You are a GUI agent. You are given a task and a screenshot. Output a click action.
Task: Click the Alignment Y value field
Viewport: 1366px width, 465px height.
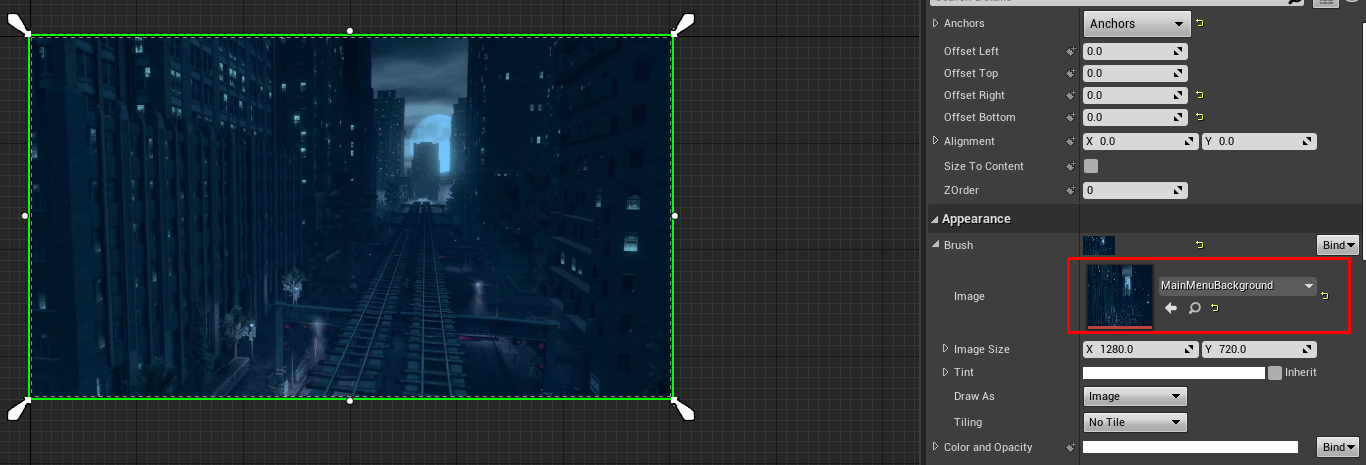(x=1259, y=142)
